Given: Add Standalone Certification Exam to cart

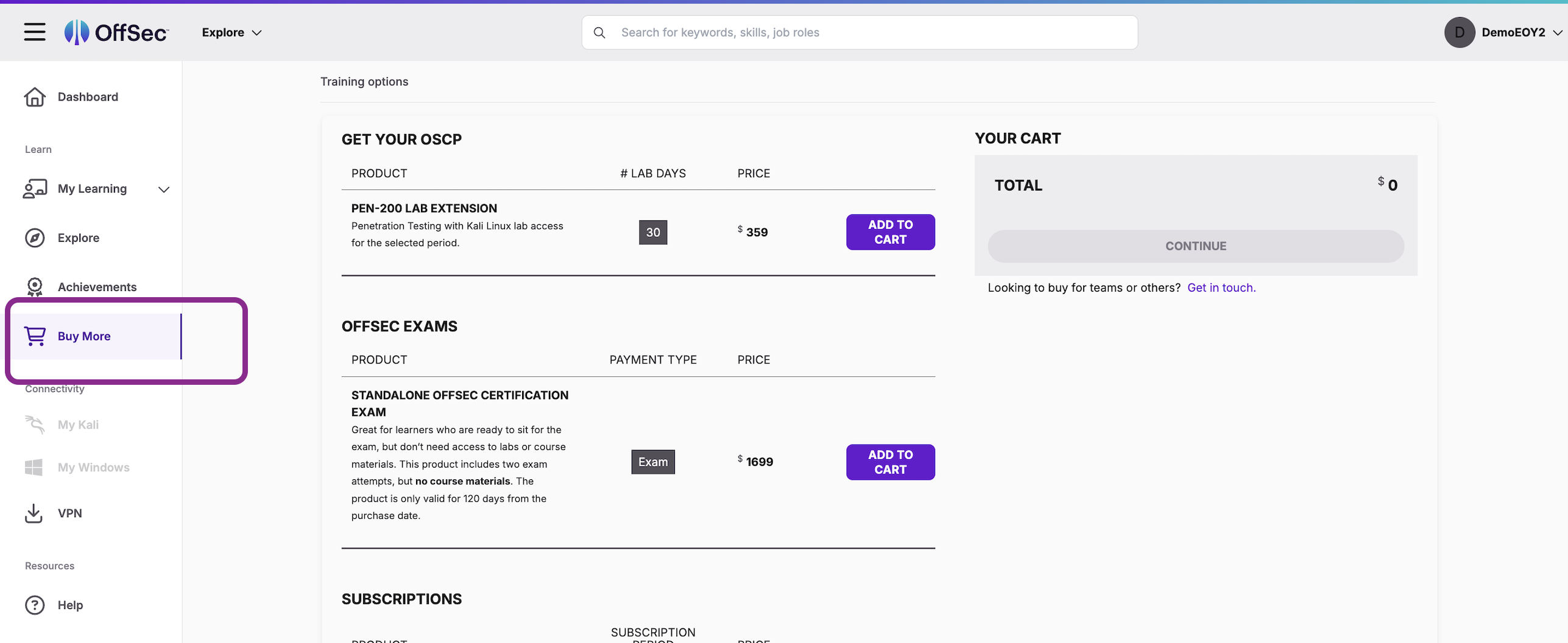Looking at the screenshot, I should pos(890,462).
